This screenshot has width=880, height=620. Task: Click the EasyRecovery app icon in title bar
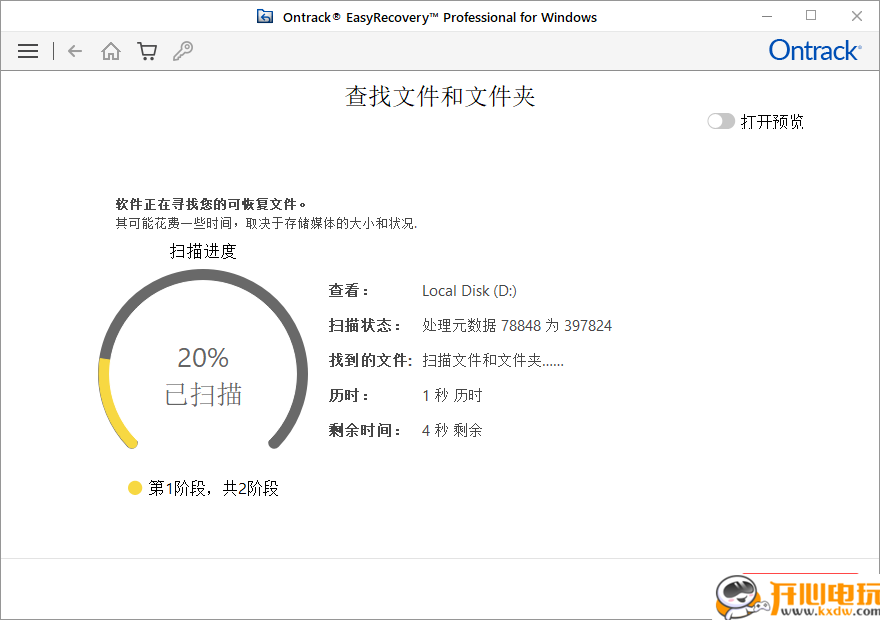[264, 16]
